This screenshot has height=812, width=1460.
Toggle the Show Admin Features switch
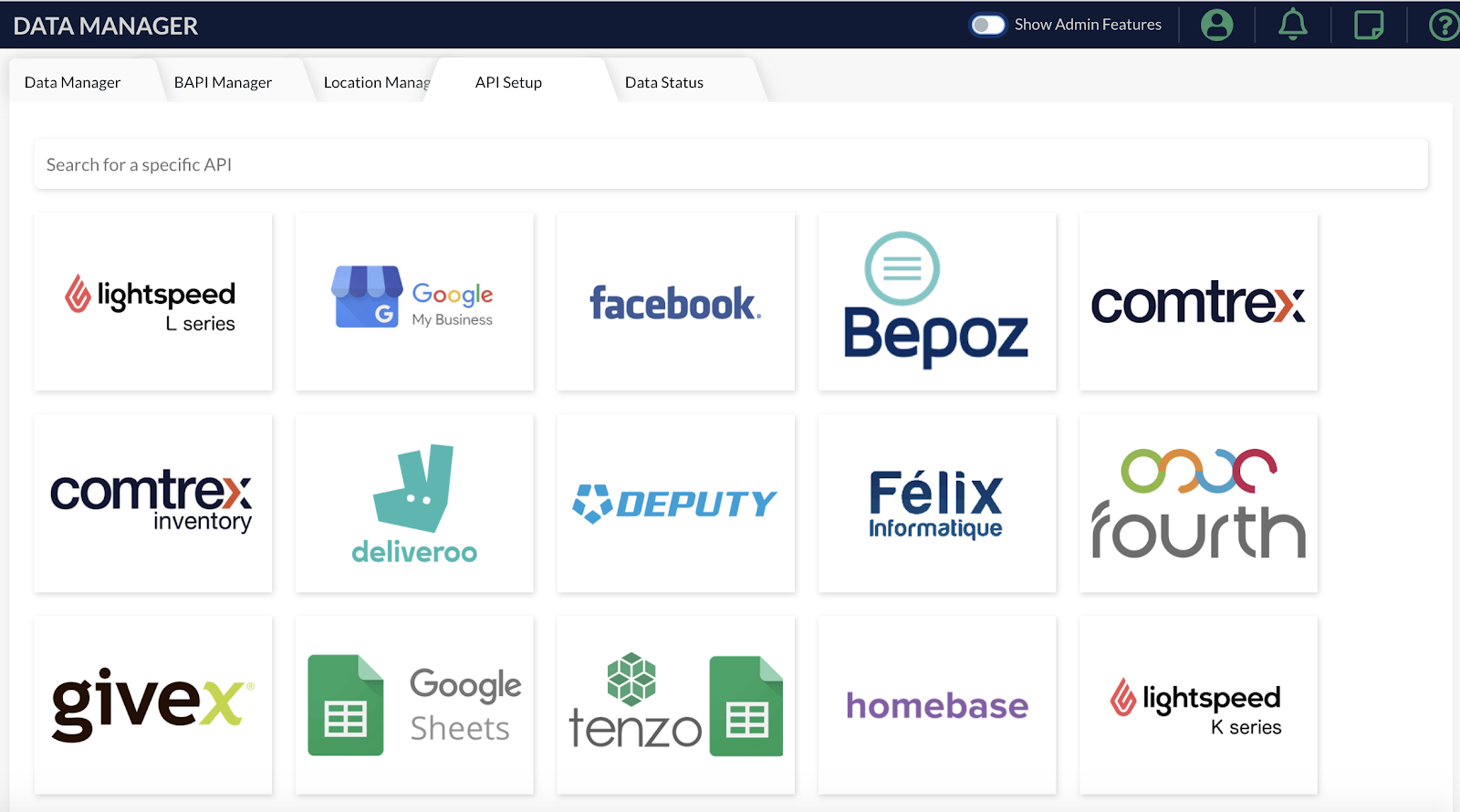pos(987,25)
